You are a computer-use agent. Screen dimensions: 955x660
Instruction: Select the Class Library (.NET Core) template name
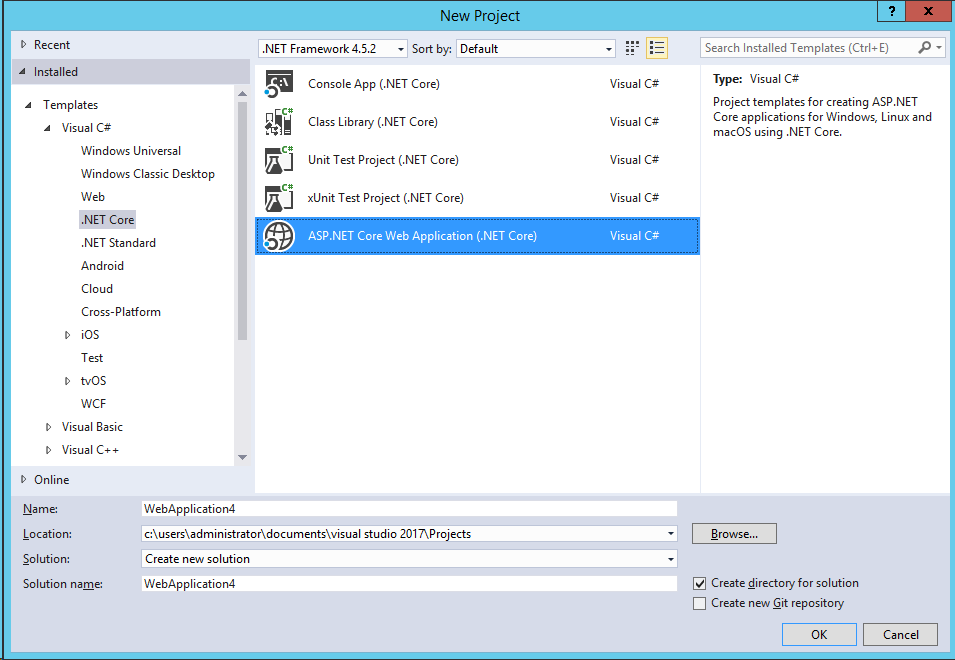click(x=373, y=122)
